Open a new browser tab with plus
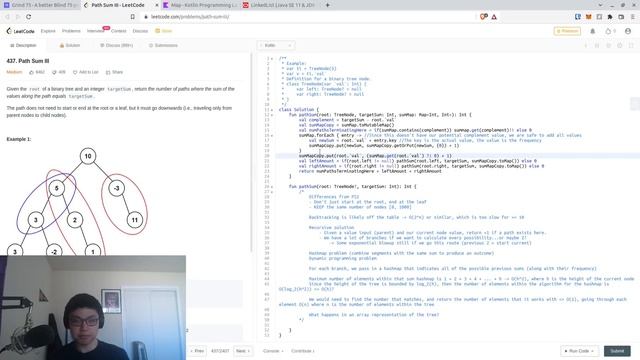 (327, 5)
